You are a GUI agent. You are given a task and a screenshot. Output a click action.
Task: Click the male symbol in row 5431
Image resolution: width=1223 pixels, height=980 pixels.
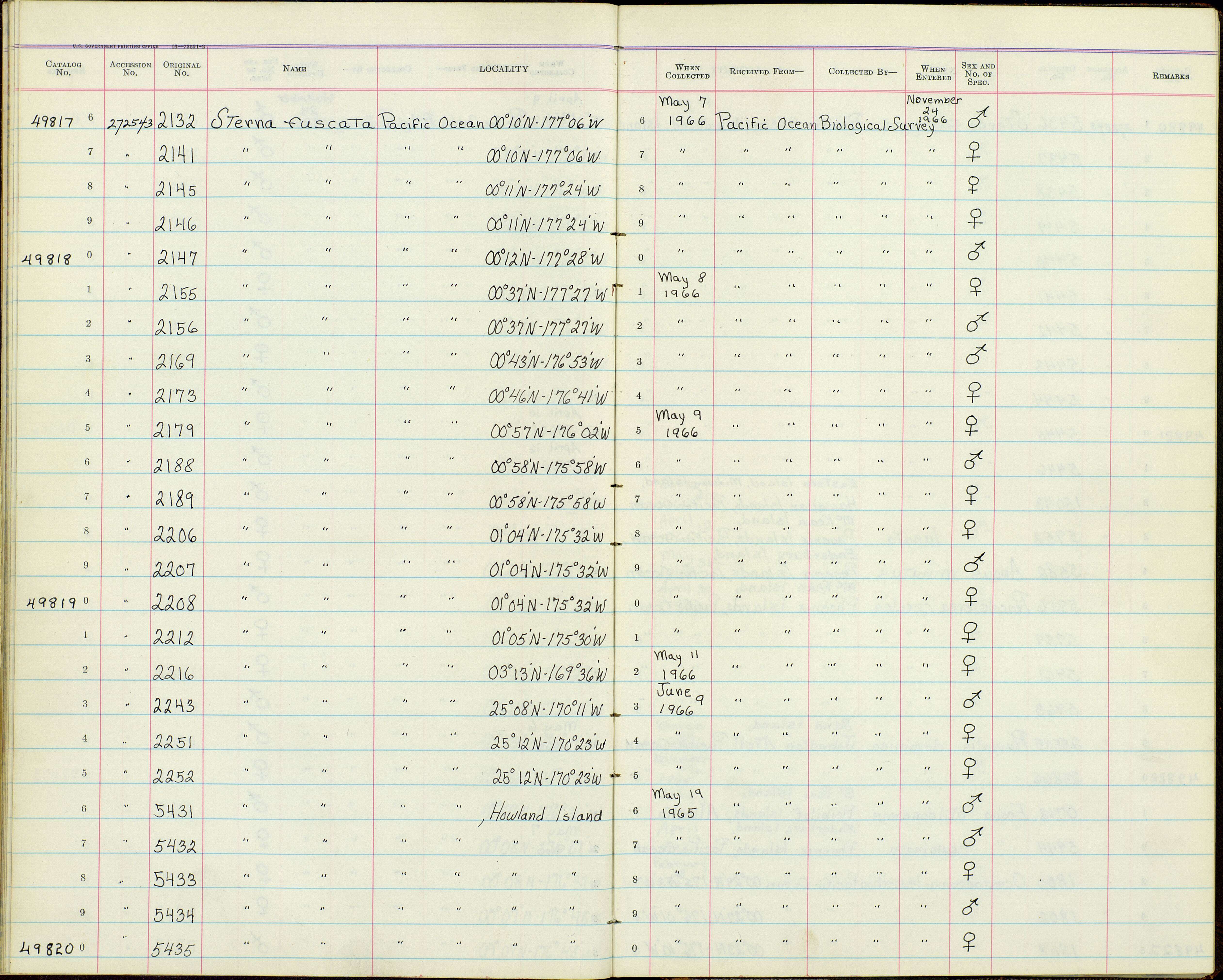973,803
